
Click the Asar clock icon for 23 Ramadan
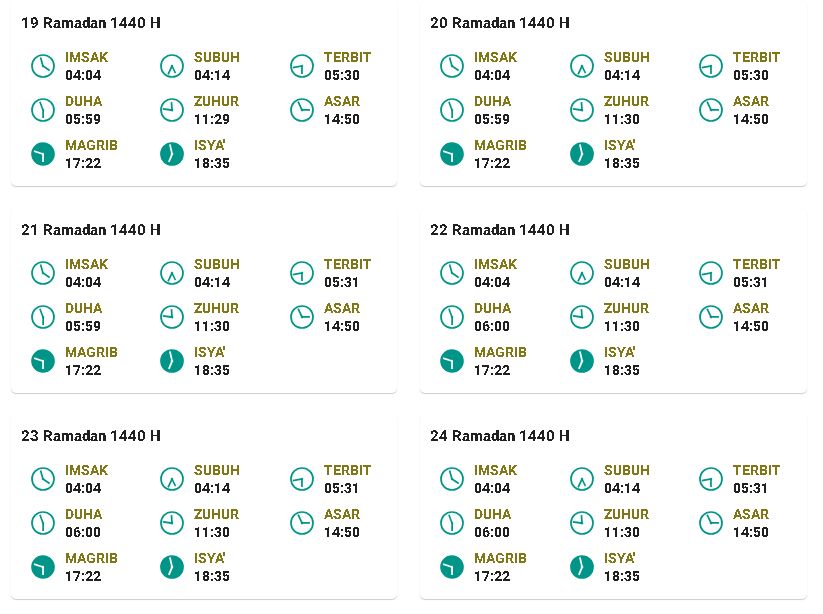click(x=302, y=523)
